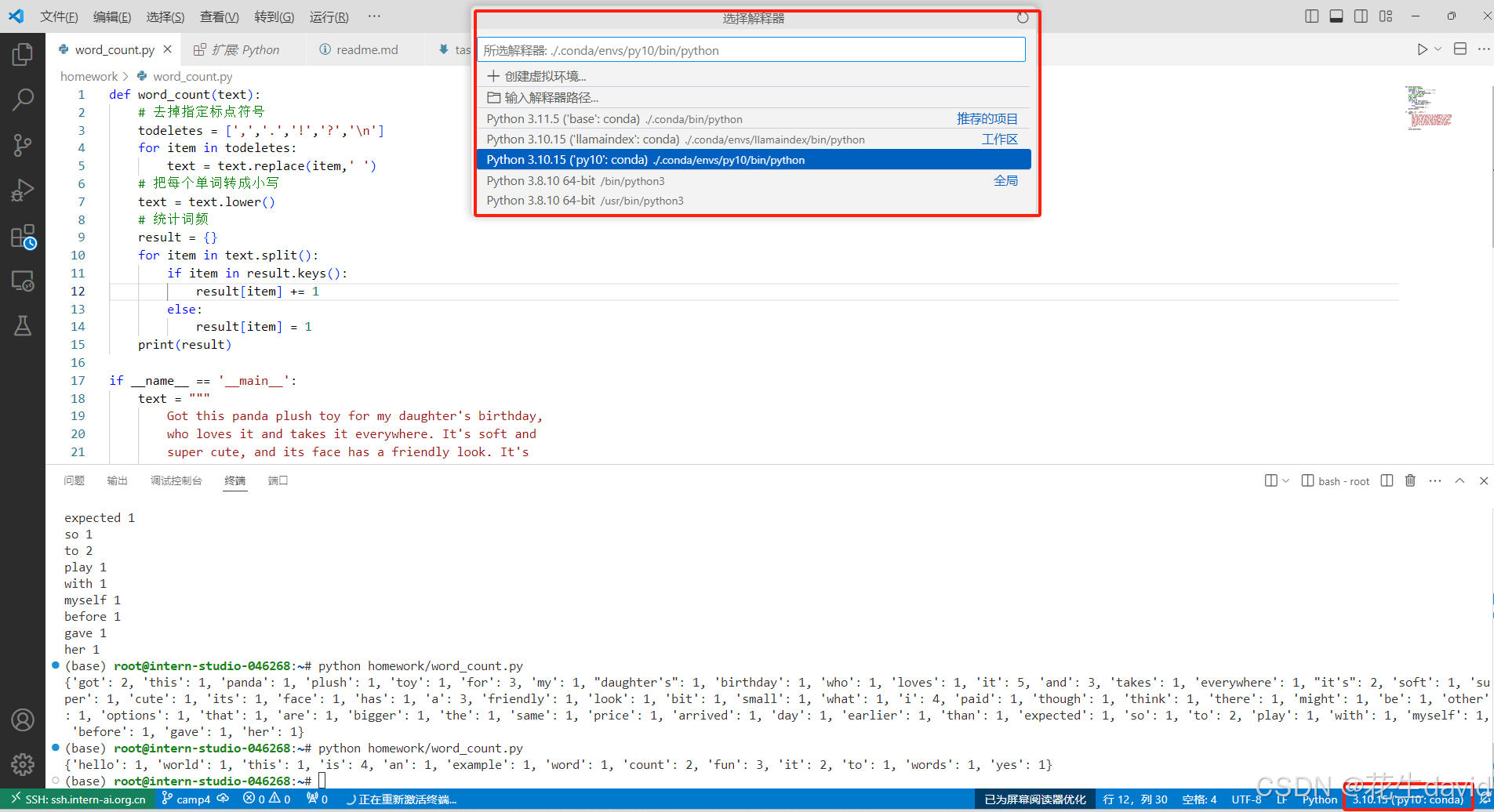This screenshot has height=812, width=1494.
Task: Open the Explorer view in the activity bar
Action: click(x=23, y=54)
